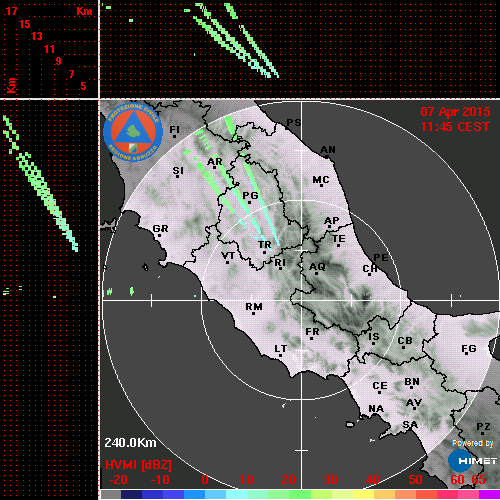Click the Protezione Civile Regione Abruzzo logo
This screenshot has height=500, width=500.
click(133, 133)
